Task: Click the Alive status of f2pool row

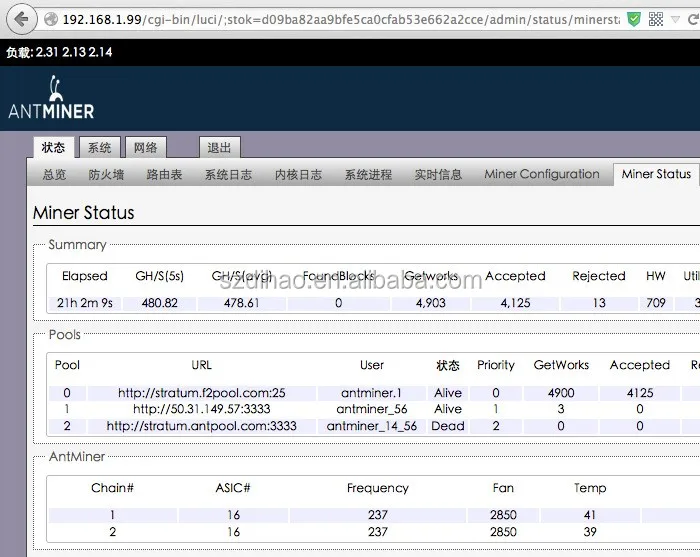Action: (448, 393)
